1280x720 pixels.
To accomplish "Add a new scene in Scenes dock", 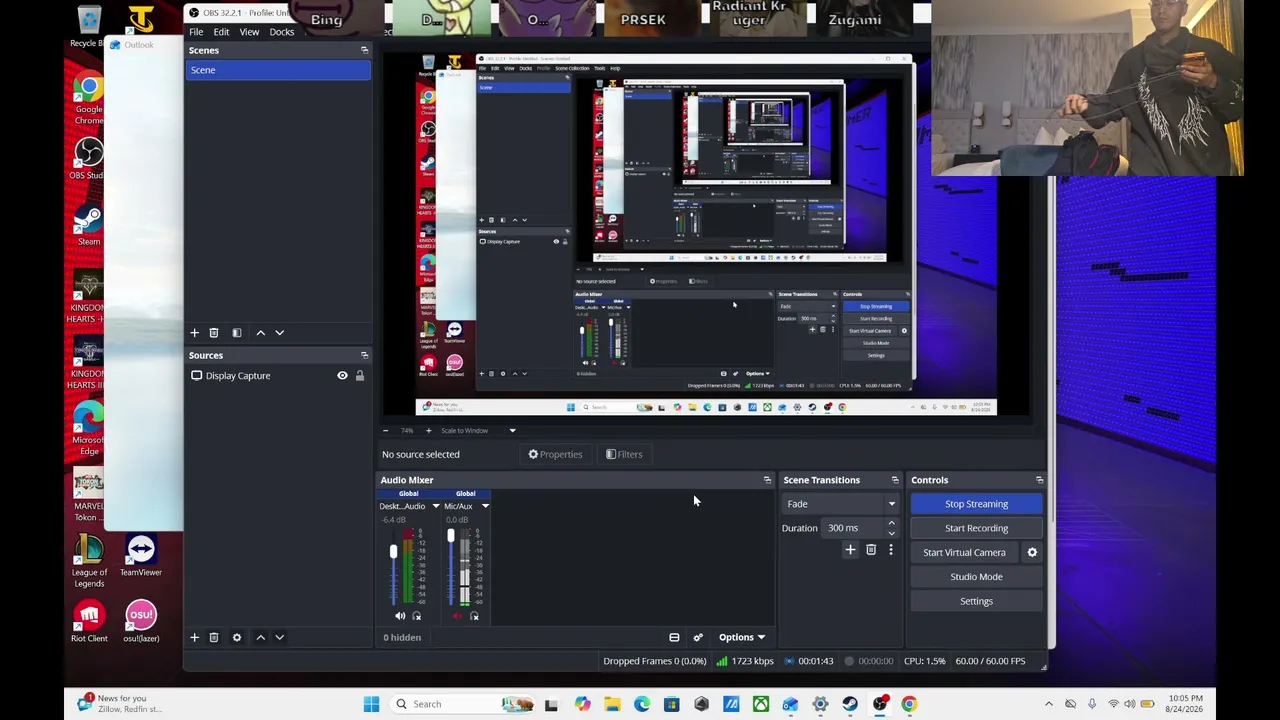I will [x=195, y=333].
